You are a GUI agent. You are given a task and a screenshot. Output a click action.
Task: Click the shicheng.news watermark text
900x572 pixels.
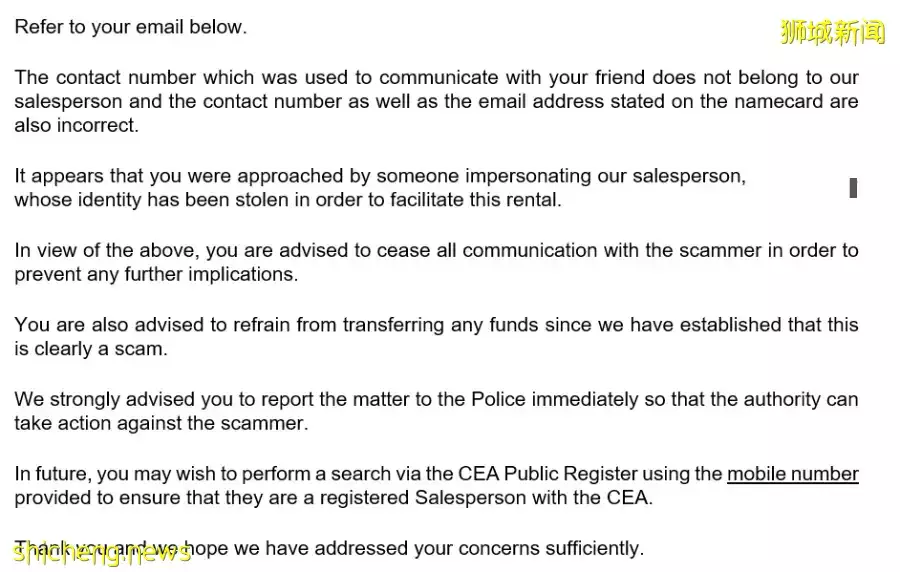coord(100,553)
